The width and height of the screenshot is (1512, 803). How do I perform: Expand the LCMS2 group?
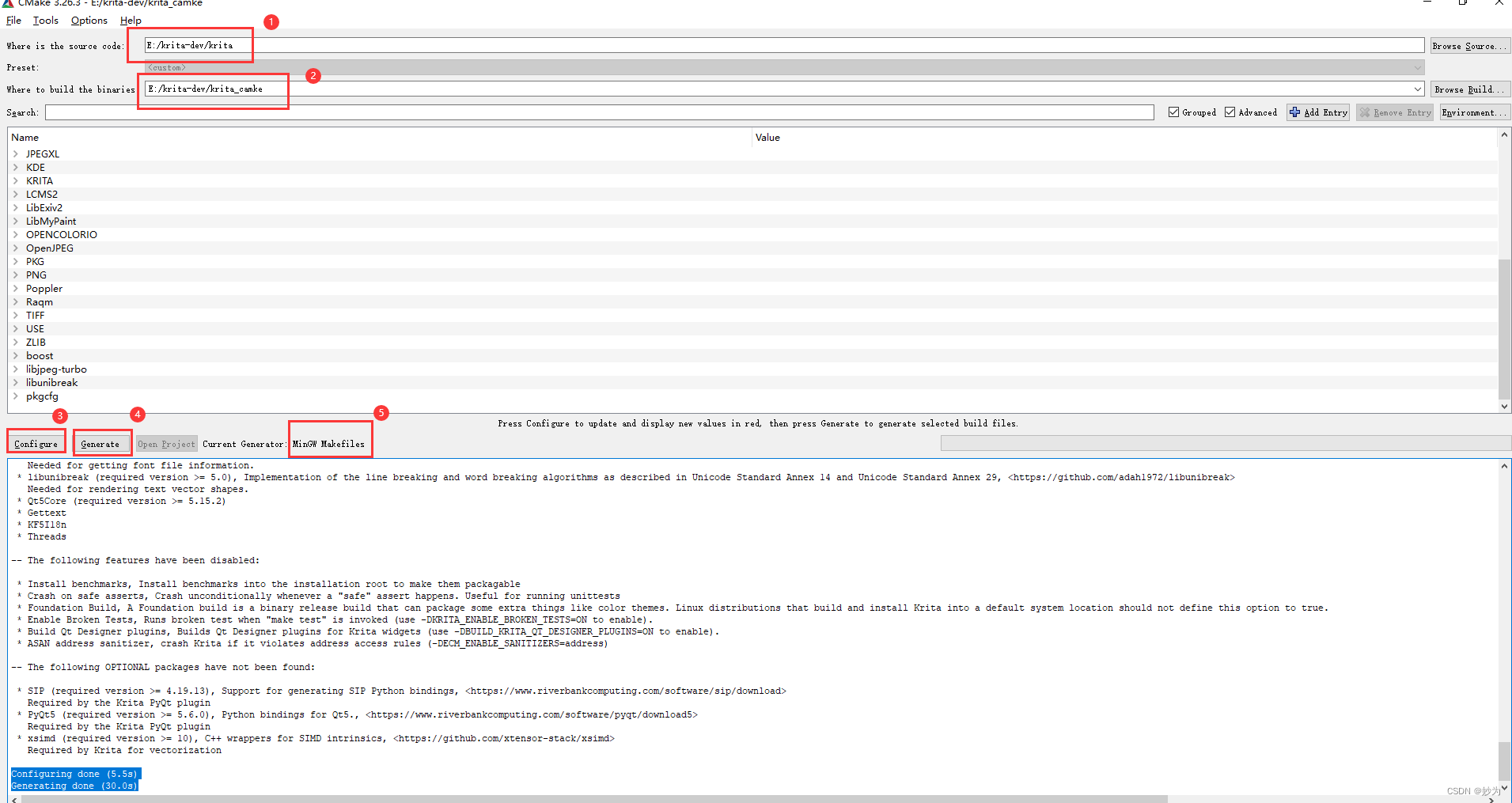(x=15, y=195)
